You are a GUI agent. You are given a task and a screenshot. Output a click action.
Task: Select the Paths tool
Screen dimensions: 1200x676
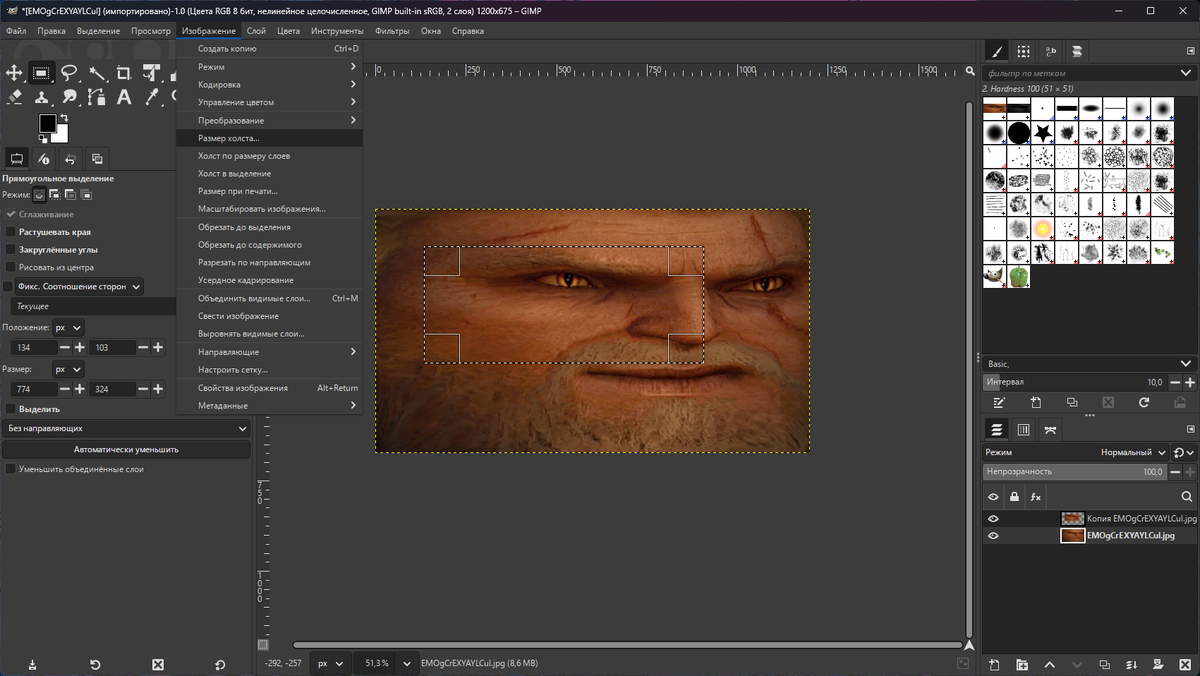[x=97, y=97]
